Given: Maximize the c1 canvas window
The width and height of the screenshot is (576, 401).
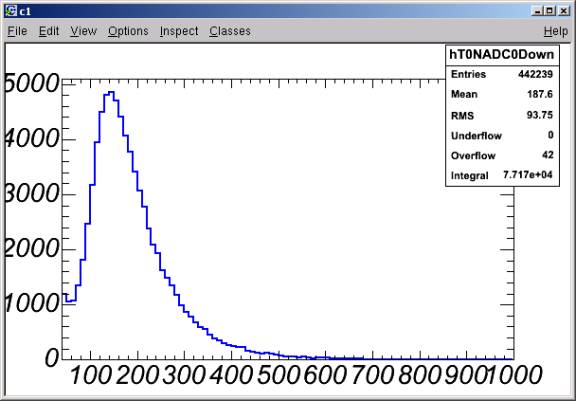Looking at the screenshot, I should coord(550,11).
